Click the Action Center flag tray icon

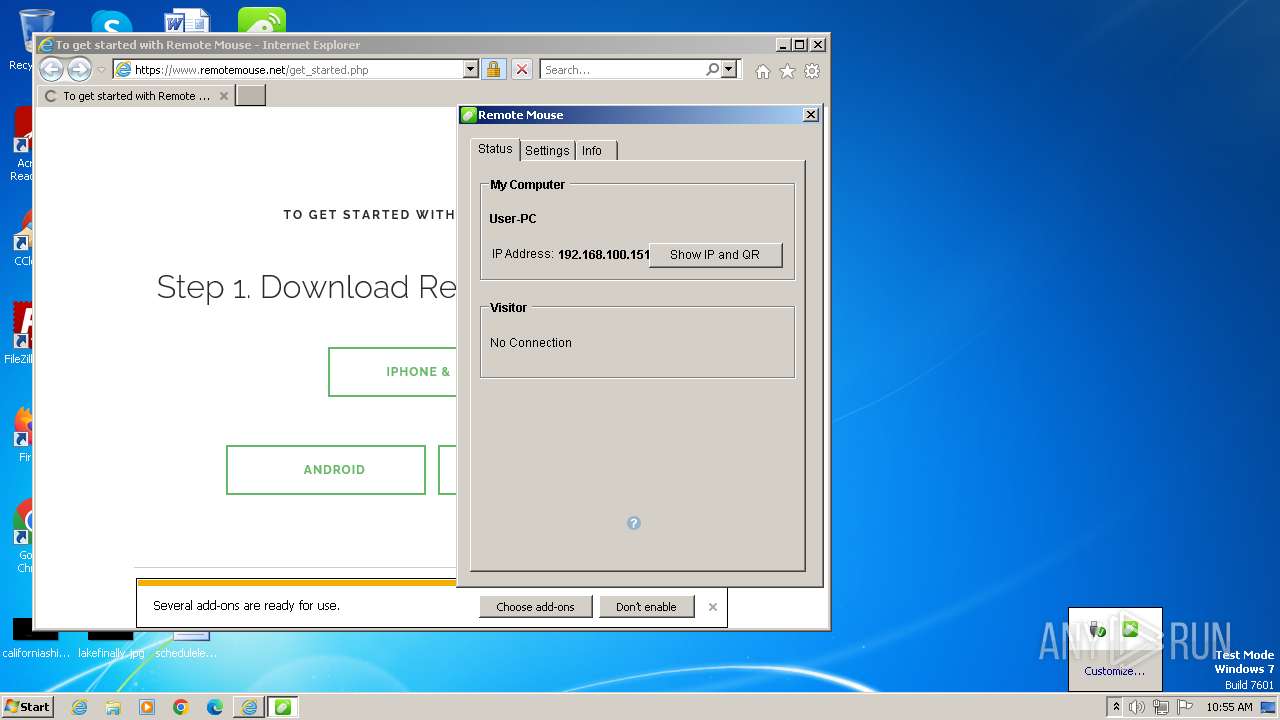1185,707
